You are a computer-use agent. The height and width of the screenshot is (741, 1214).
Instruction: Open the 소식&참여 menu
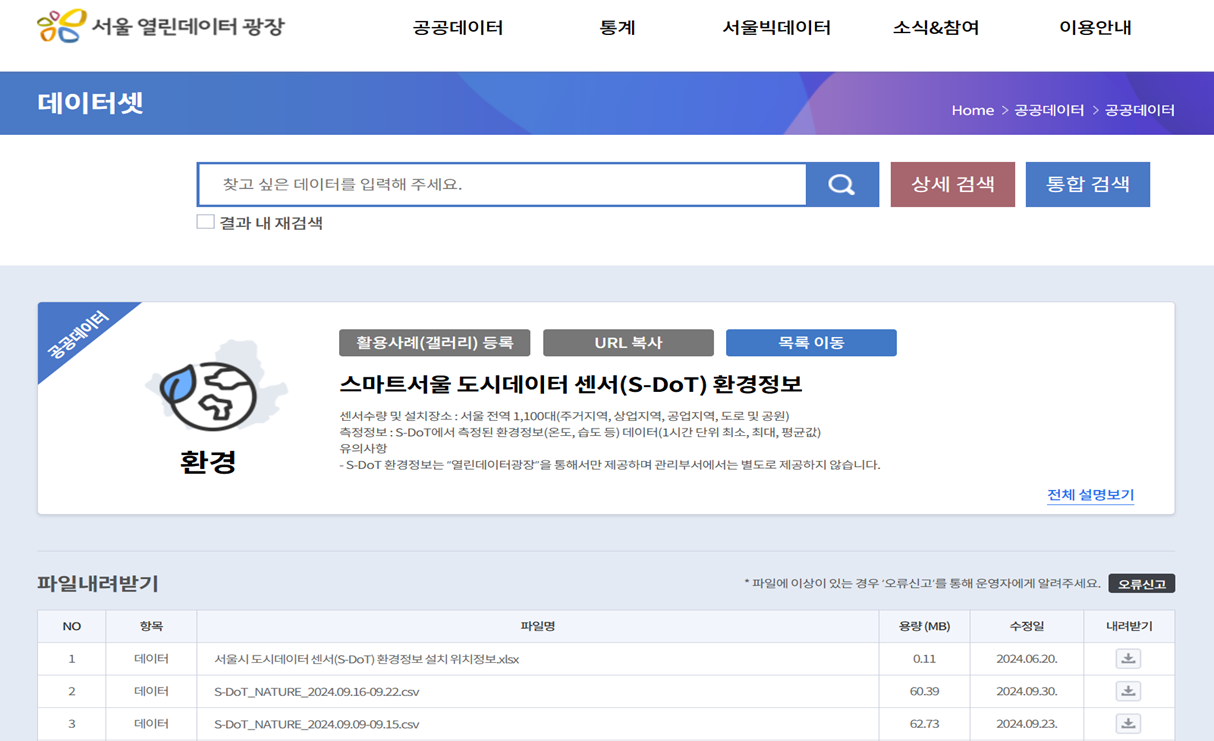coord(936,28)
